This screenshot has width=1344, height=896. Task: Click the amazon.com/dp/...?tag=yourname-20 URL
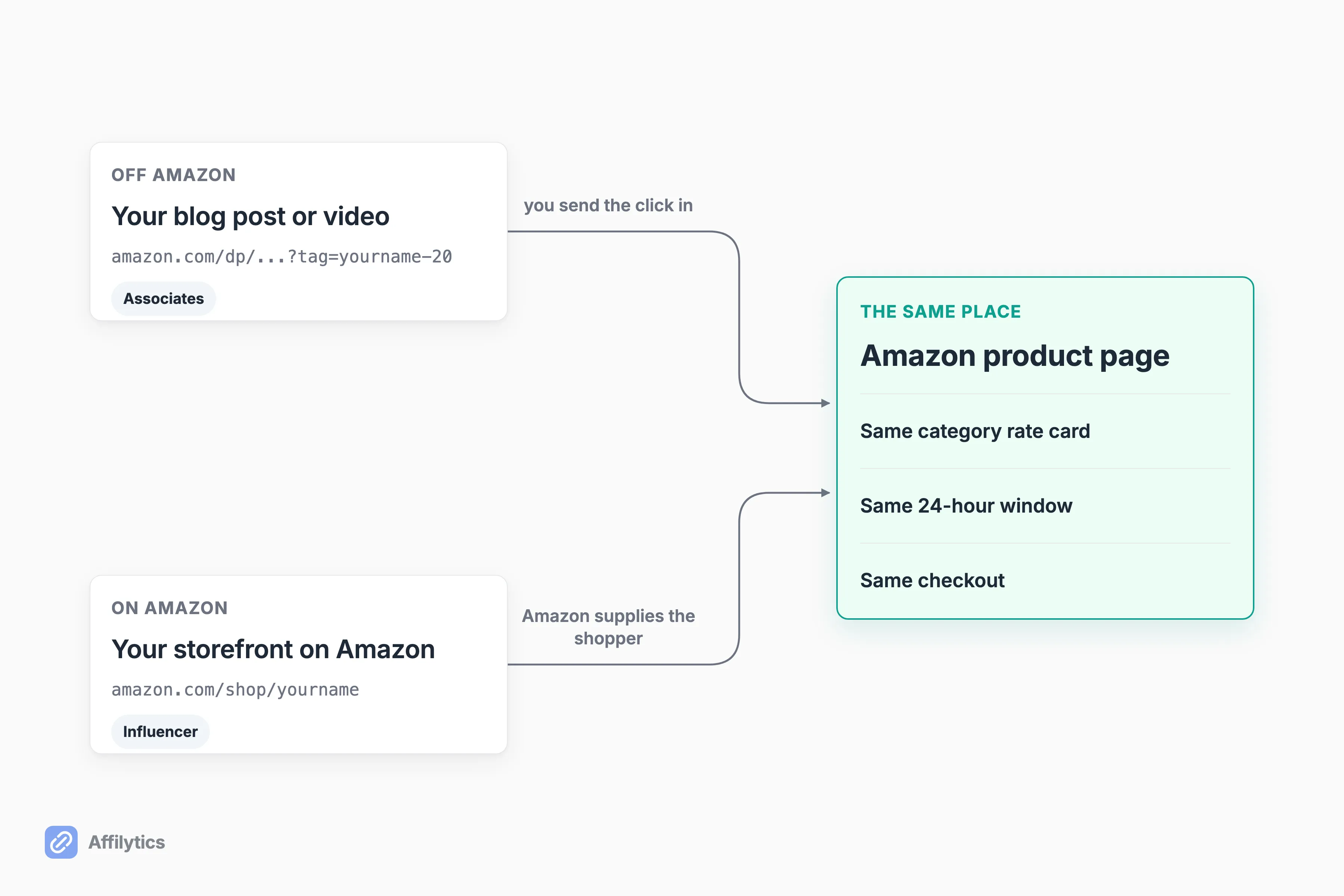(x=282, y=256)
